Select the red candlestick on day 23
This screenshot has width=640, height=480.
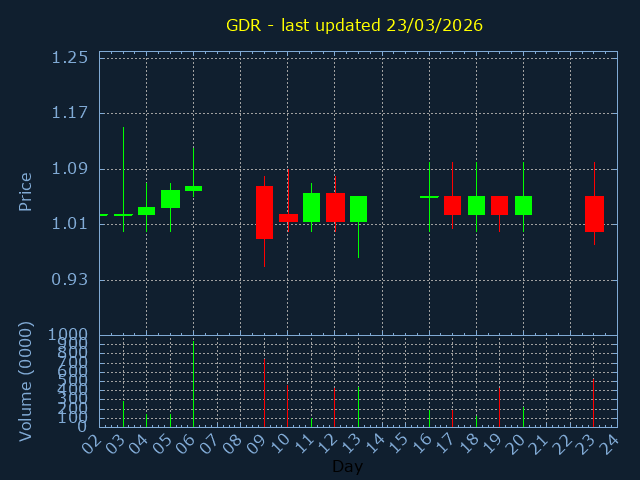coord(594,213)
